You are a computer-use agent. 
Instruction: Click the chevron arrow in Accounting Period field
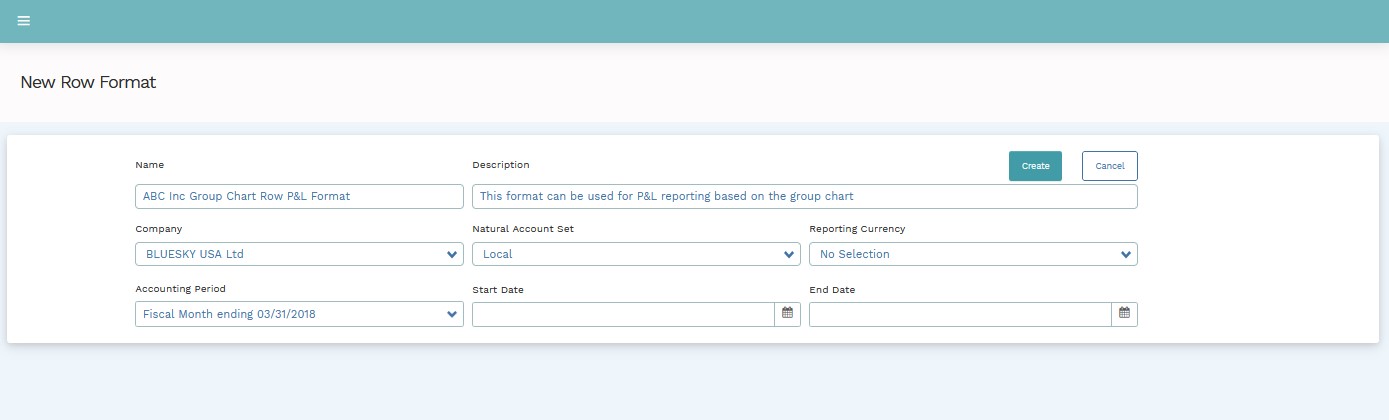(x=451, y=315)
